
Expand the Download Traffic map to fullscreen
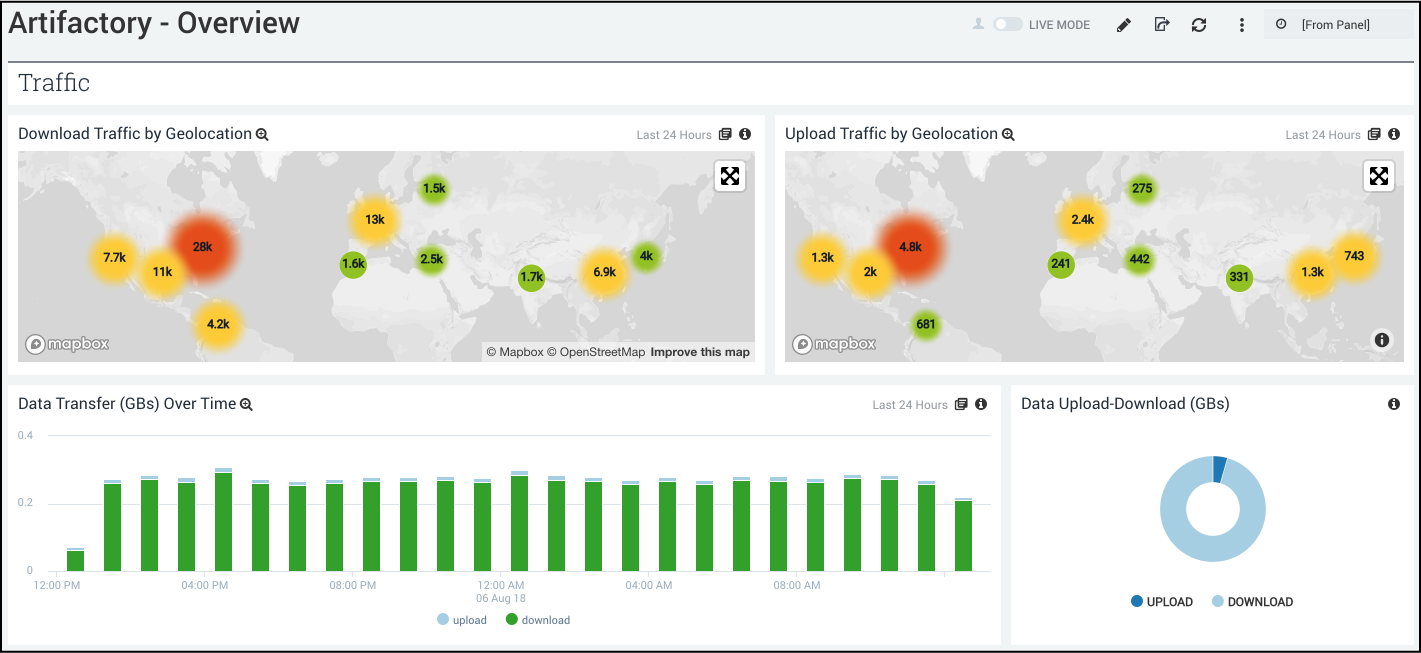click(730, 177)
